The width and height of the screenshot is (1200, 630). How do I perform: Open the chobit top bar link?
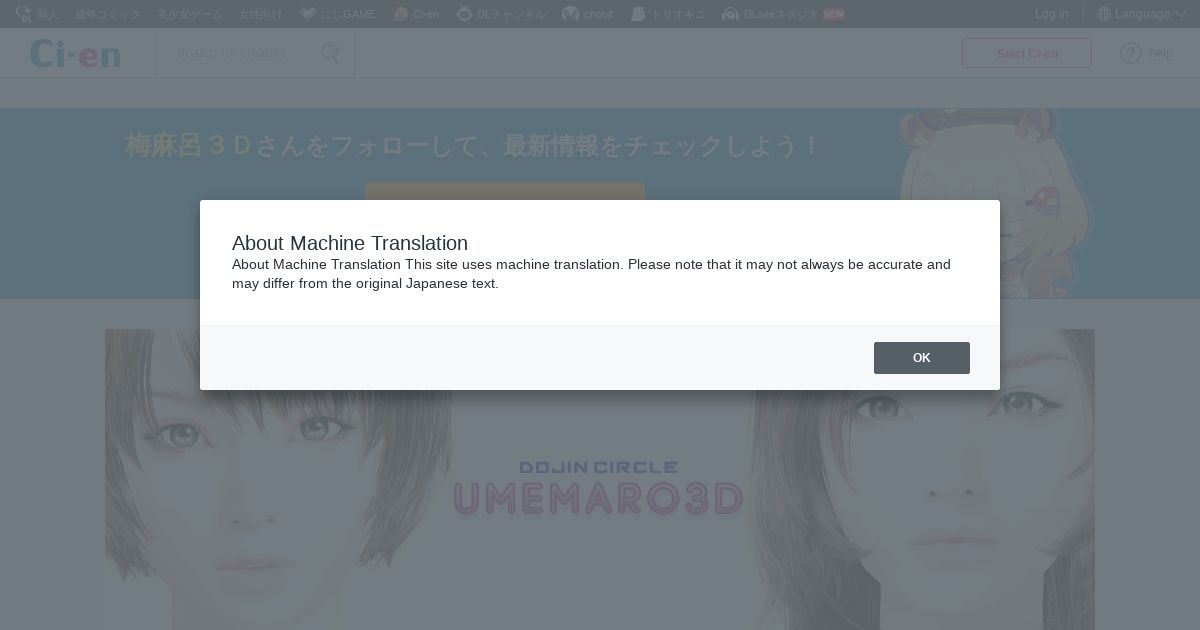point(588,14)
